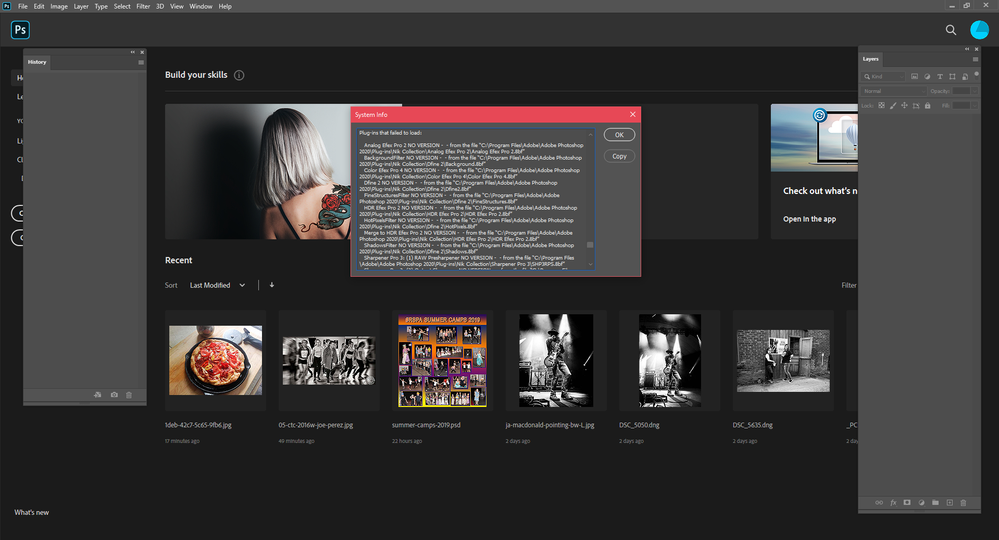Image resolution: width=999 pixels, height=540 pixels.
Task: Click Delete state trash icon in History
Action: point(129,395)
